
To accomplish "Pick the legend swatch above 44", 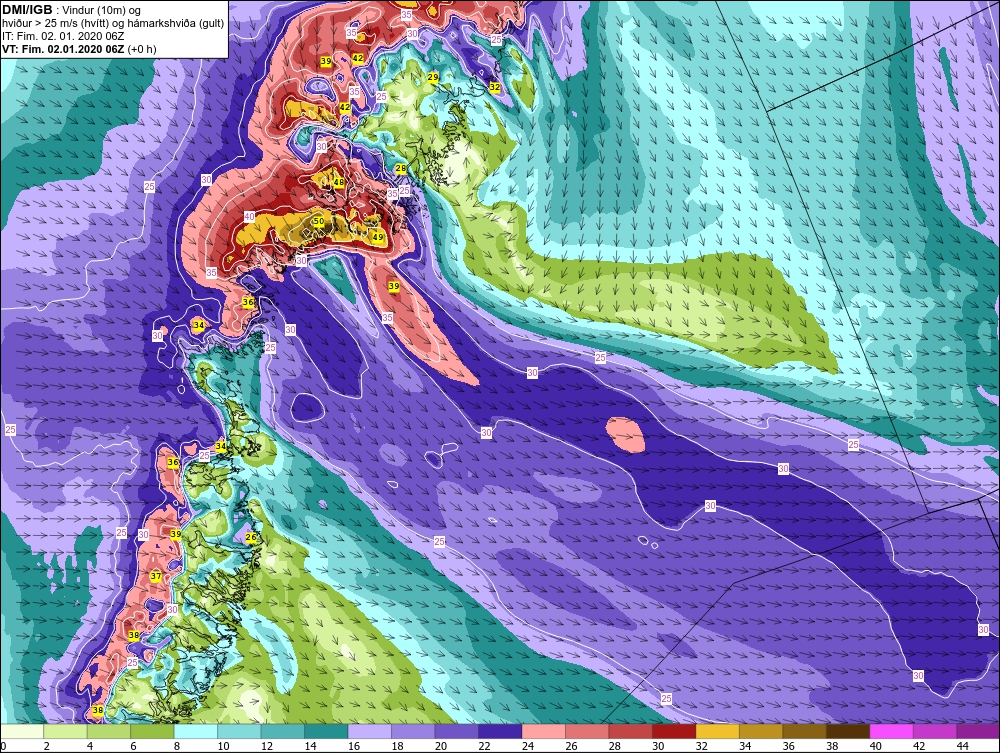I will coord(978,731).
